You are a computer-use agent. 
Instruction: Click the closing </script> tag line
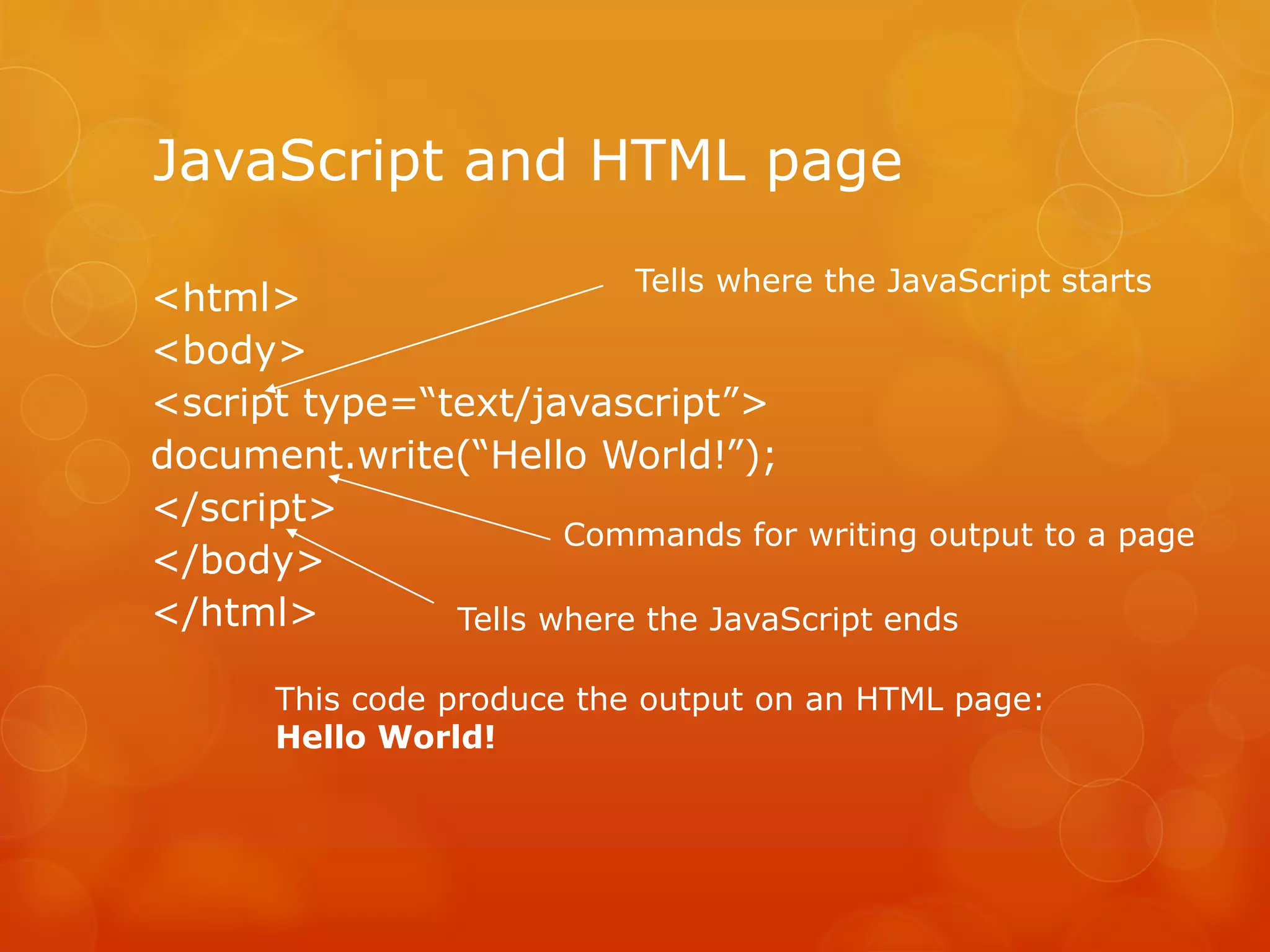coord(244,509)
